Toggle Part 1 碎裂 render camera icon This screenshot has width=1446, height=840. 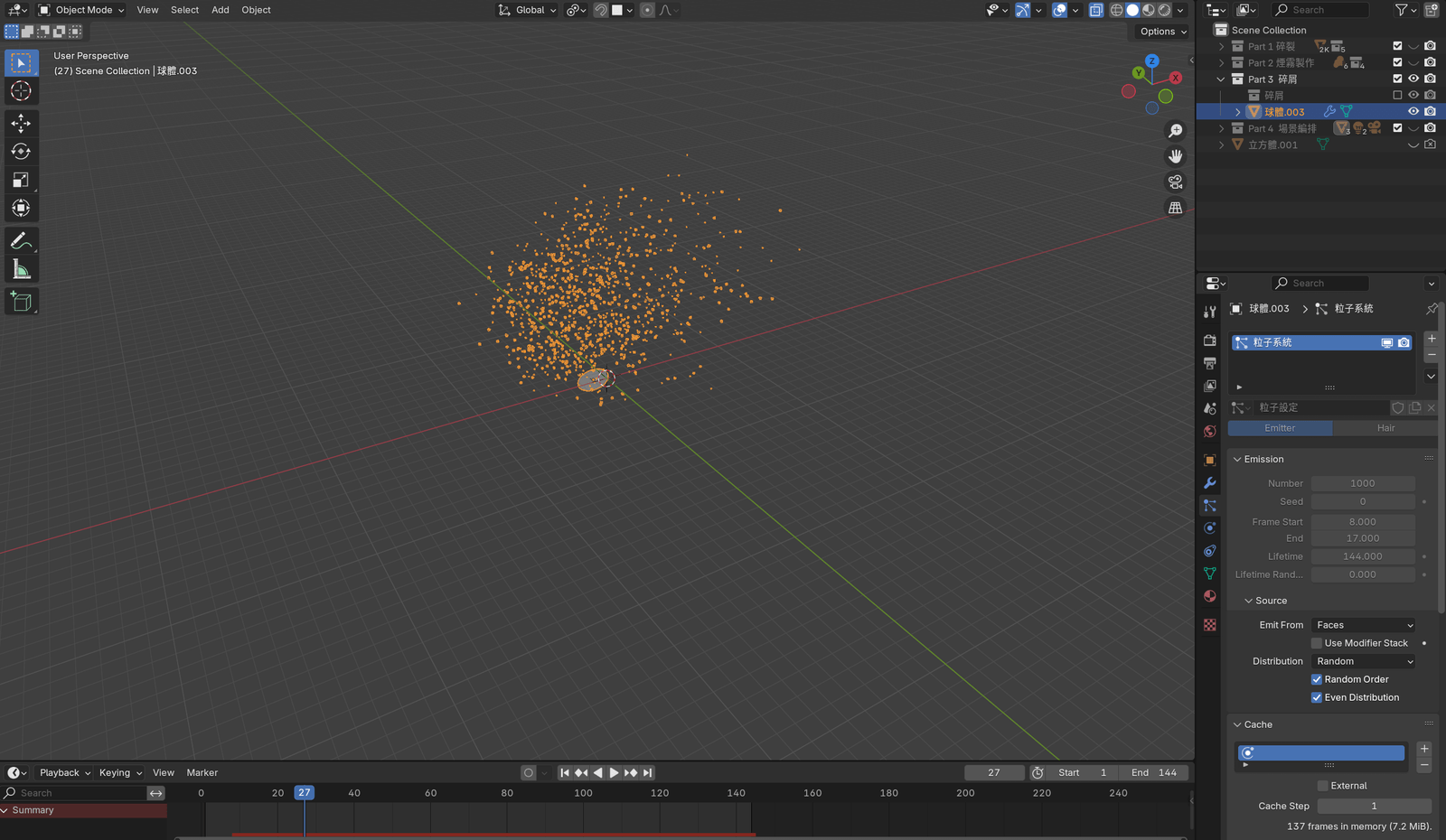click(x=1430, y=46)
